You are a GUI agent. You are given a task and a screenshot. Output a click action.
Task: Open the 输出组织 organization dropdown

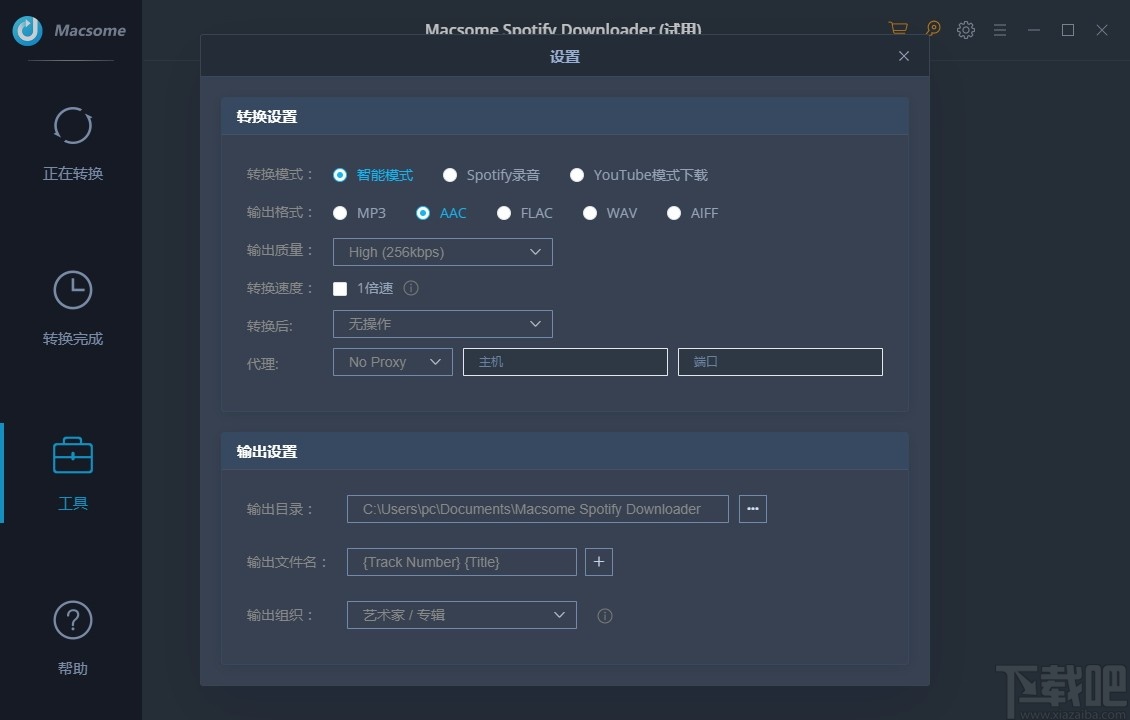pyautogui.click(x=460, y=615)
